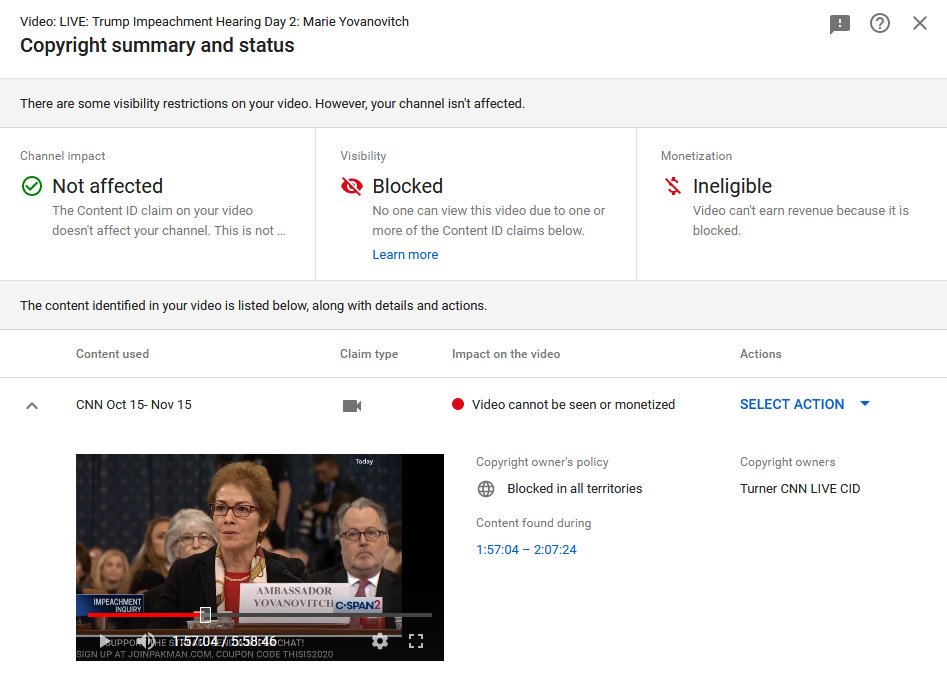The image size is (947, 673).
Task: Click the video title line at top
Action: [x=214, y=22]
